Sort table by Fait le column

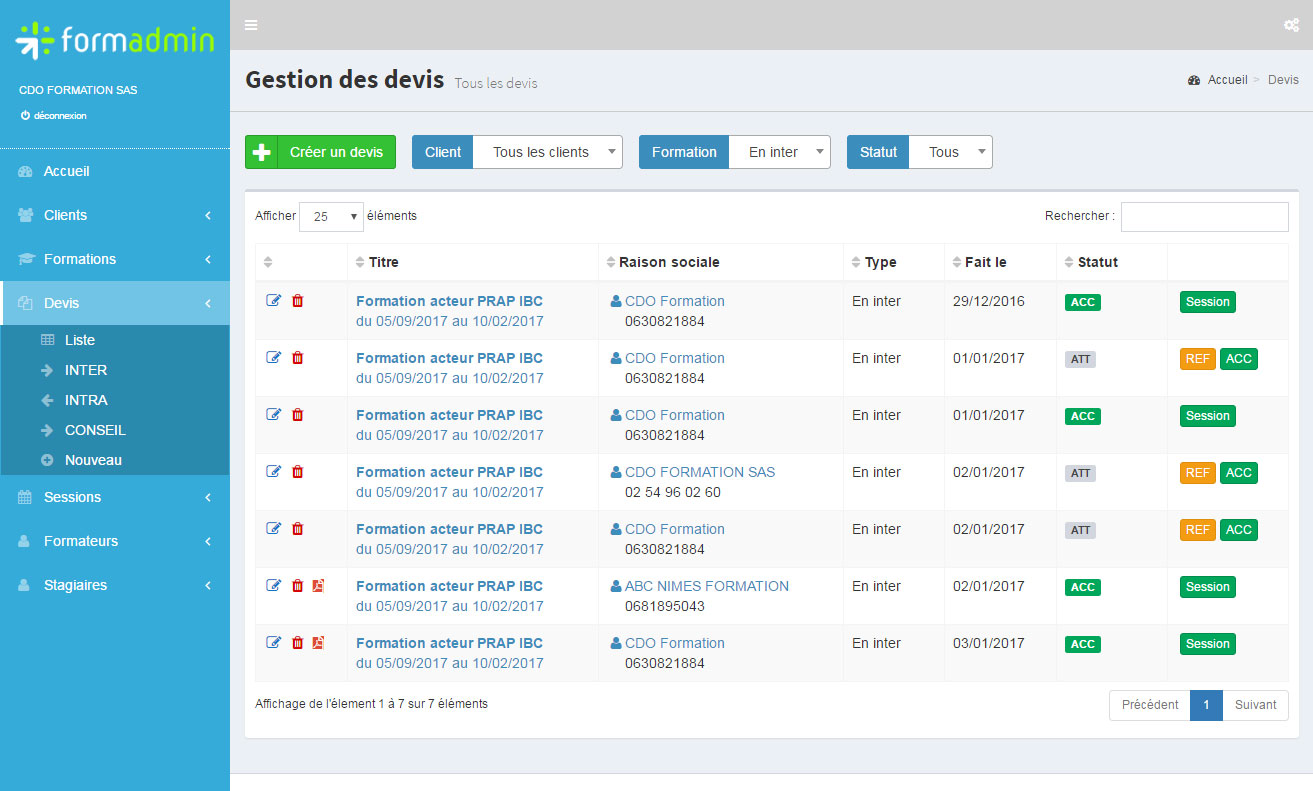[x=985, y=262]
